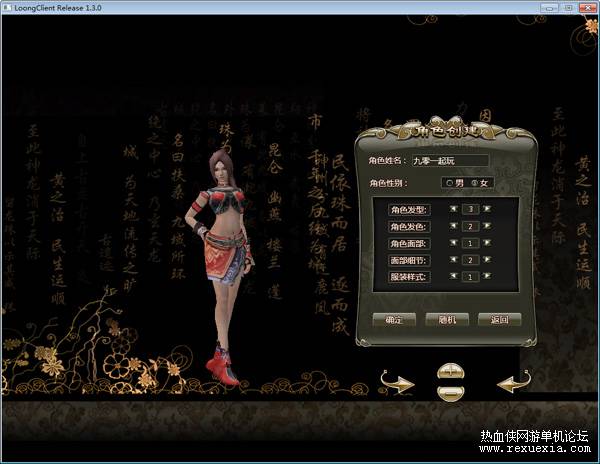Click the 面部细节 value box showing 2
Screen dimensions: 600x464
point(471,260)
